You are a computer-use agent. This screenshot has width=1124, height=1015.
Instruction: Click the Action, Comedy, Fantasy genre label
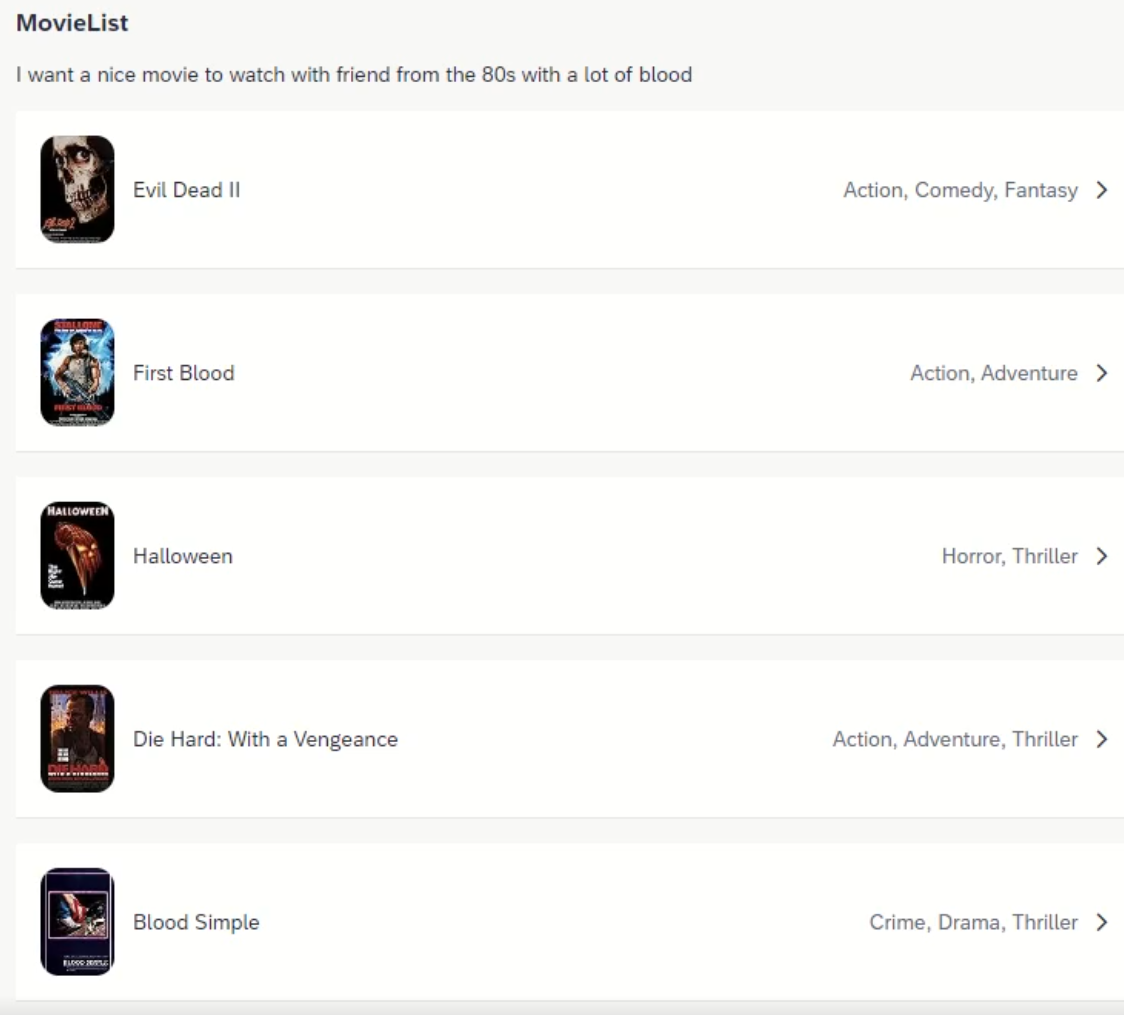point(960,190)
